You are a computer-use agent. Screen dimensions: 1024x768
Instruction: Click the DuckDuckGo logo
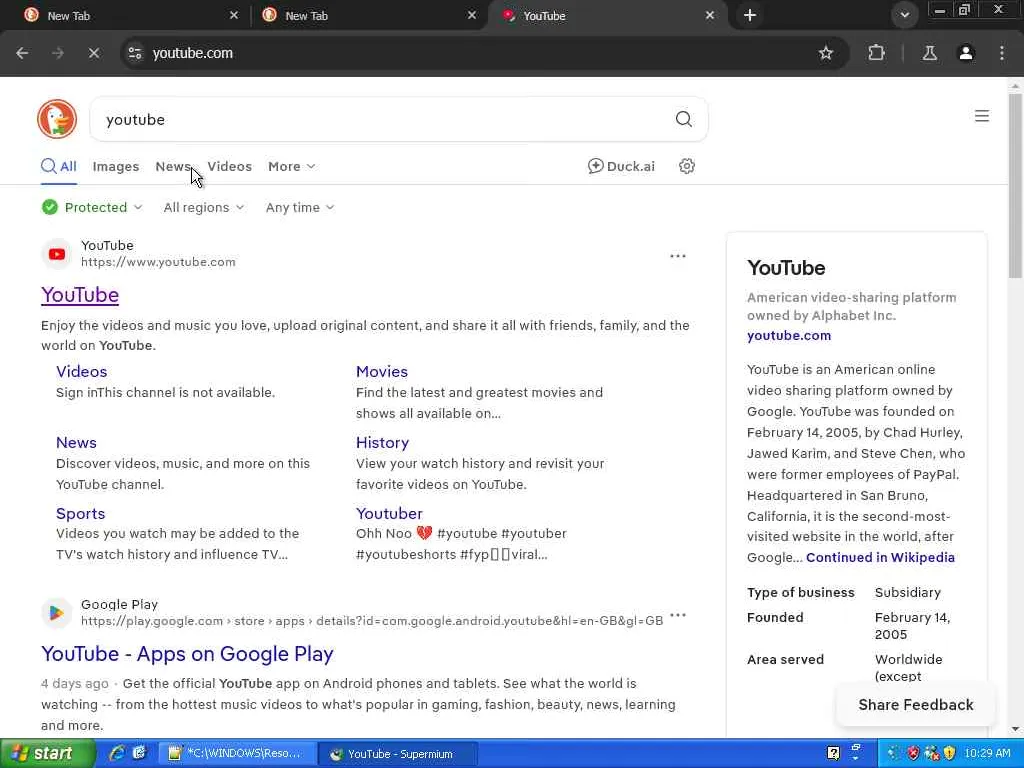[57, 119]
